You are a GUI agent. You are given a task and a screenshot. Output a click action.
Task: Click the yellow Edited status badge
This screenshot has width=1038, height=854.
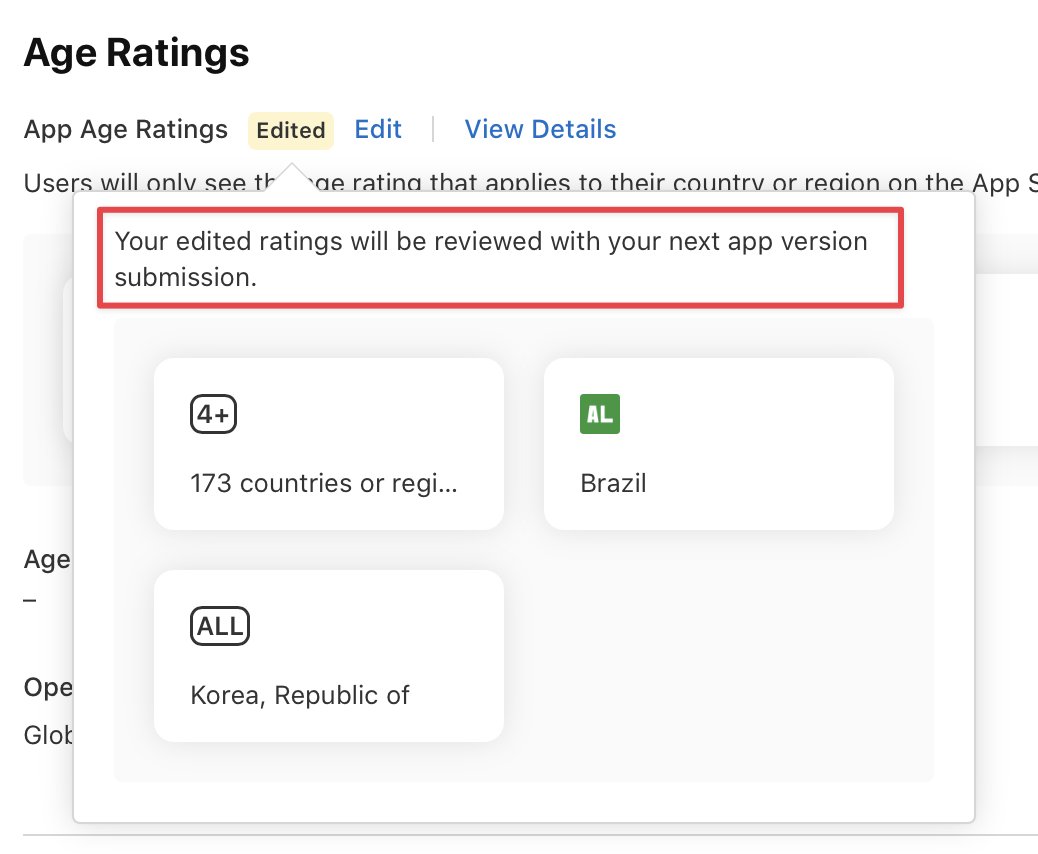[290, 131]
